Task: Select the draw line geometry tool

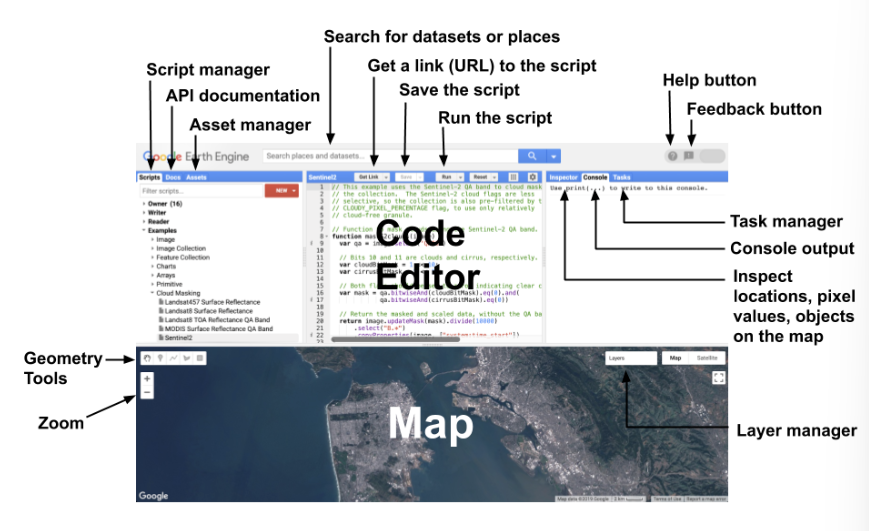Action: coord(173,358)
